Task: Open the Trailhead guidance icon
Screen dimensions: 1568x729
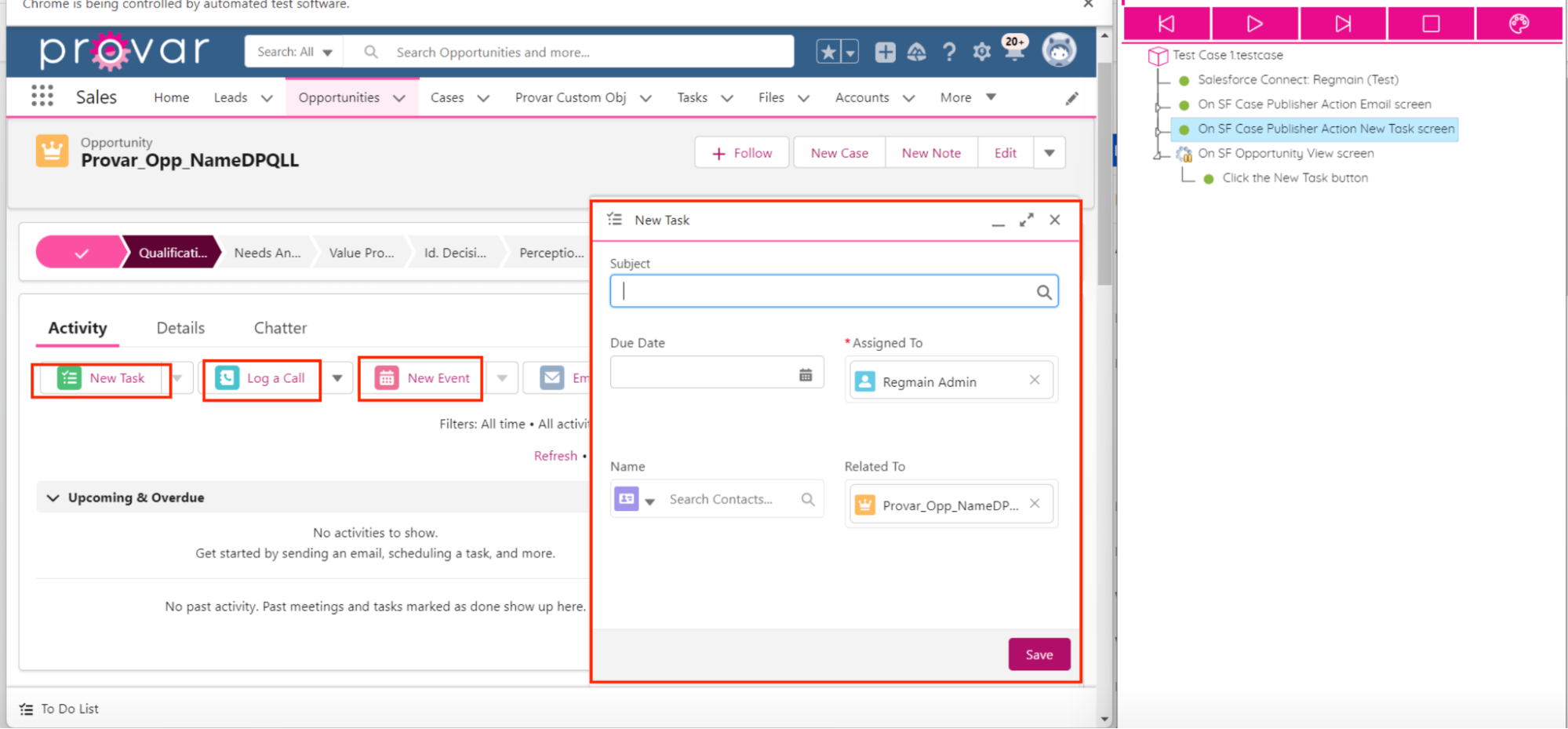Action: (916, 52)
